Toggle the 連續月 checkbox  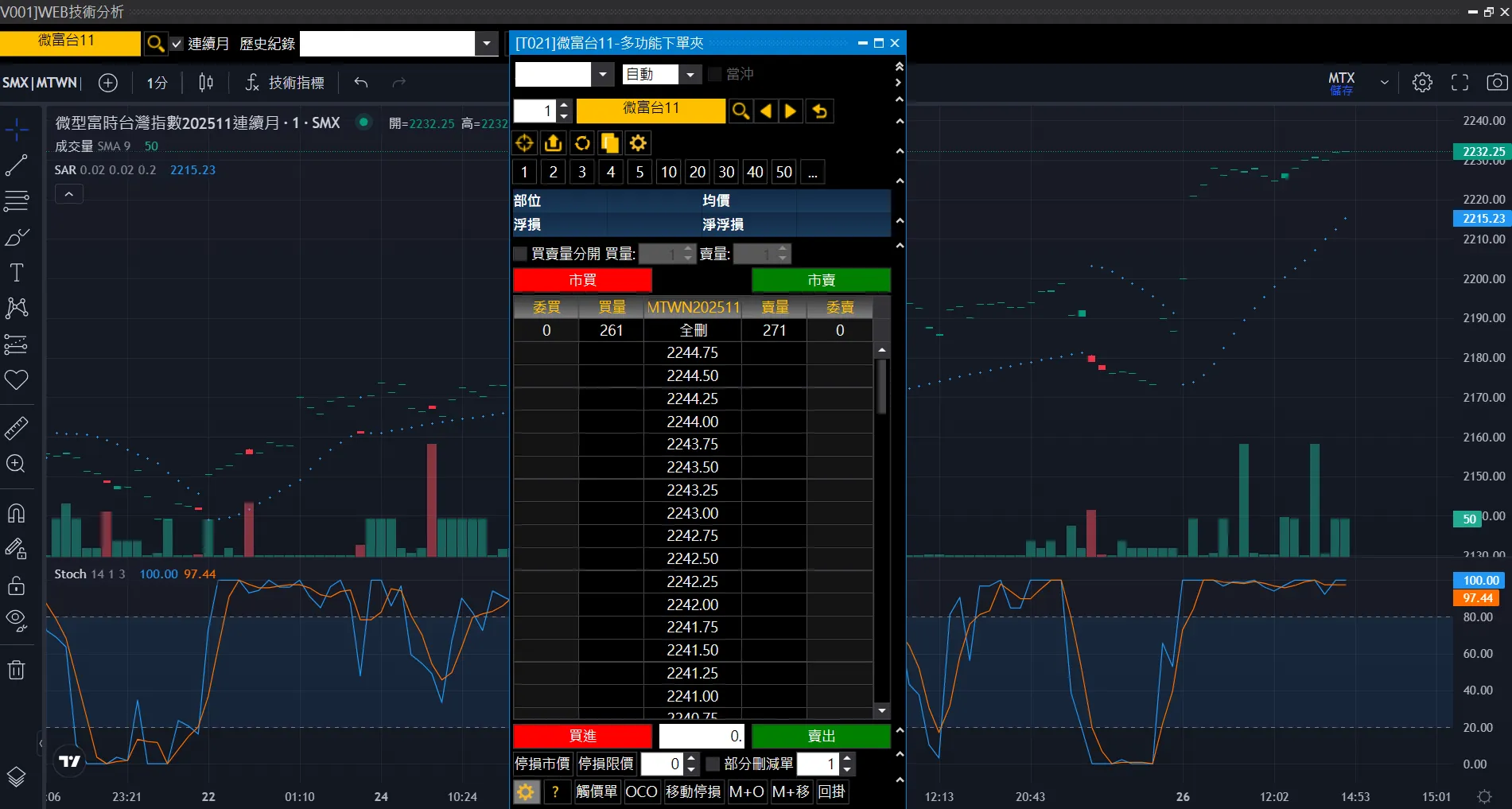point(177,44)
